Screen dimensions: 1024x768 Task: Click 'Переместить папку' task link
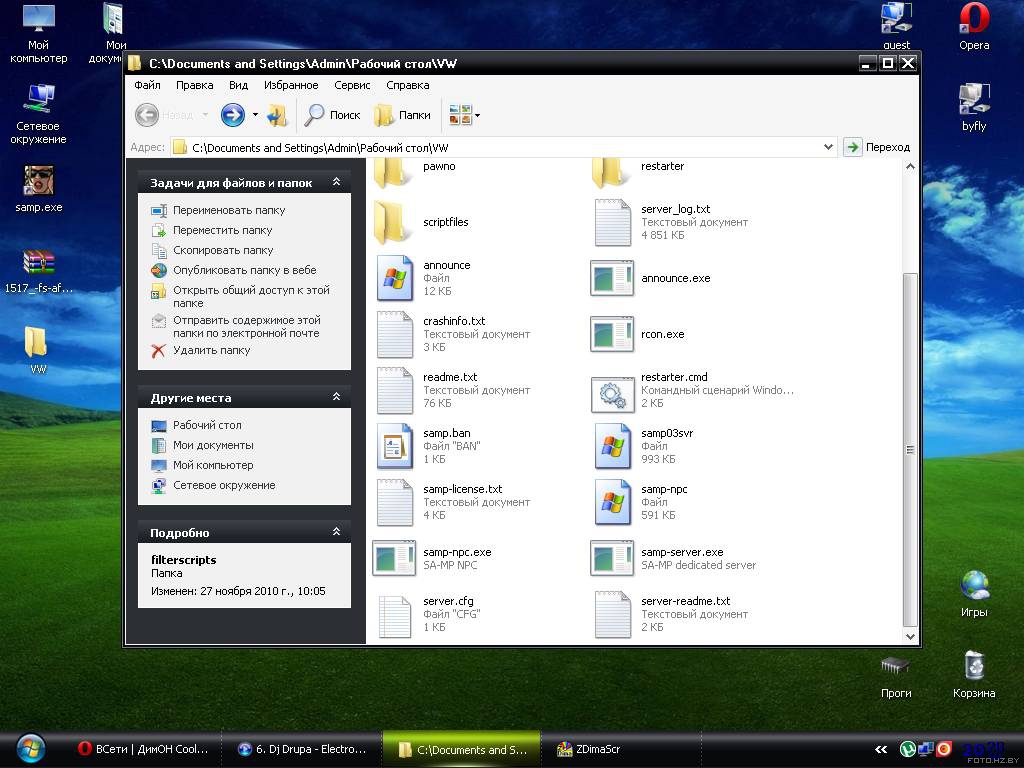coord(223,230)
